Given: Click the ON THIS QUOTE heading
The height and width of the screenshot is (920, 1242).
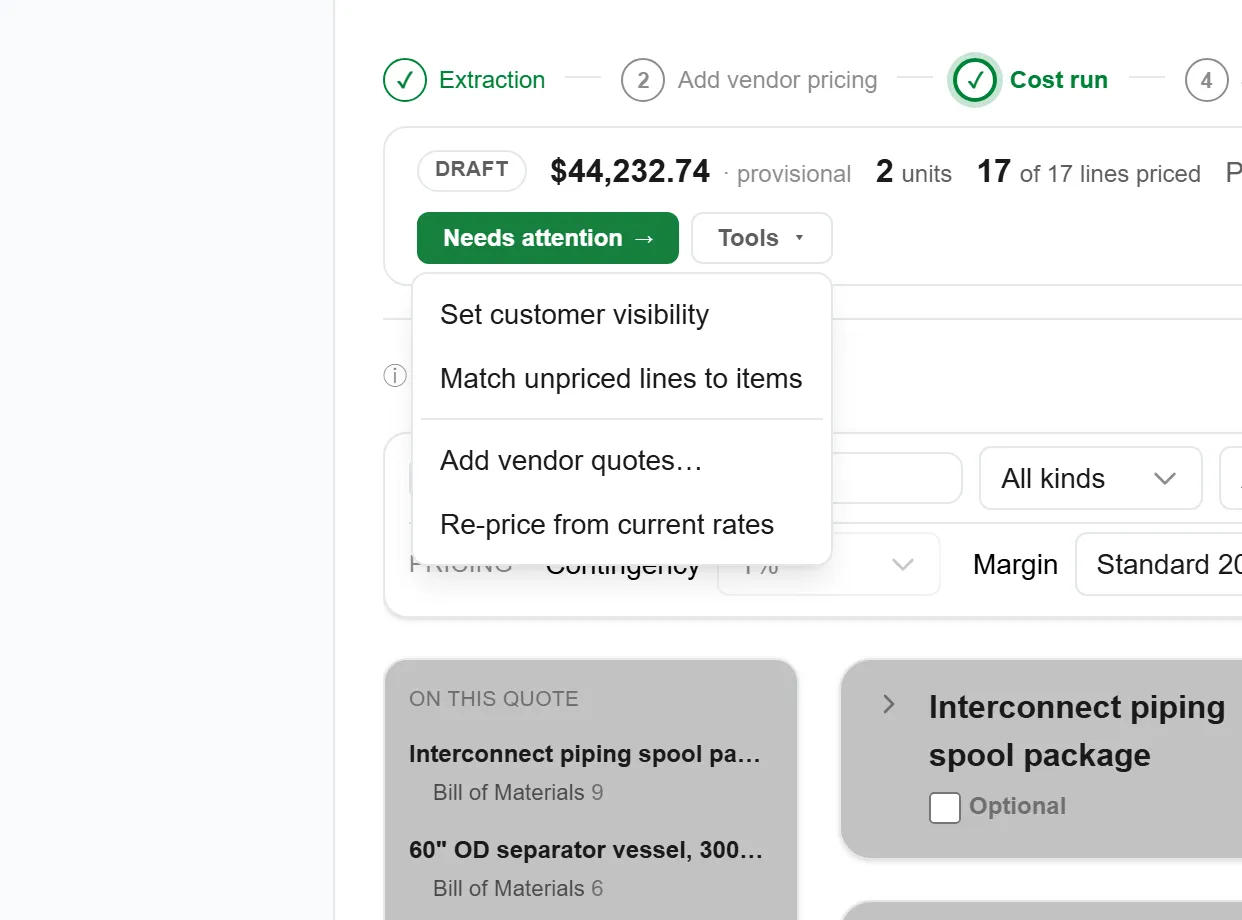Looking at the screenshot, I should pos(494,699).
